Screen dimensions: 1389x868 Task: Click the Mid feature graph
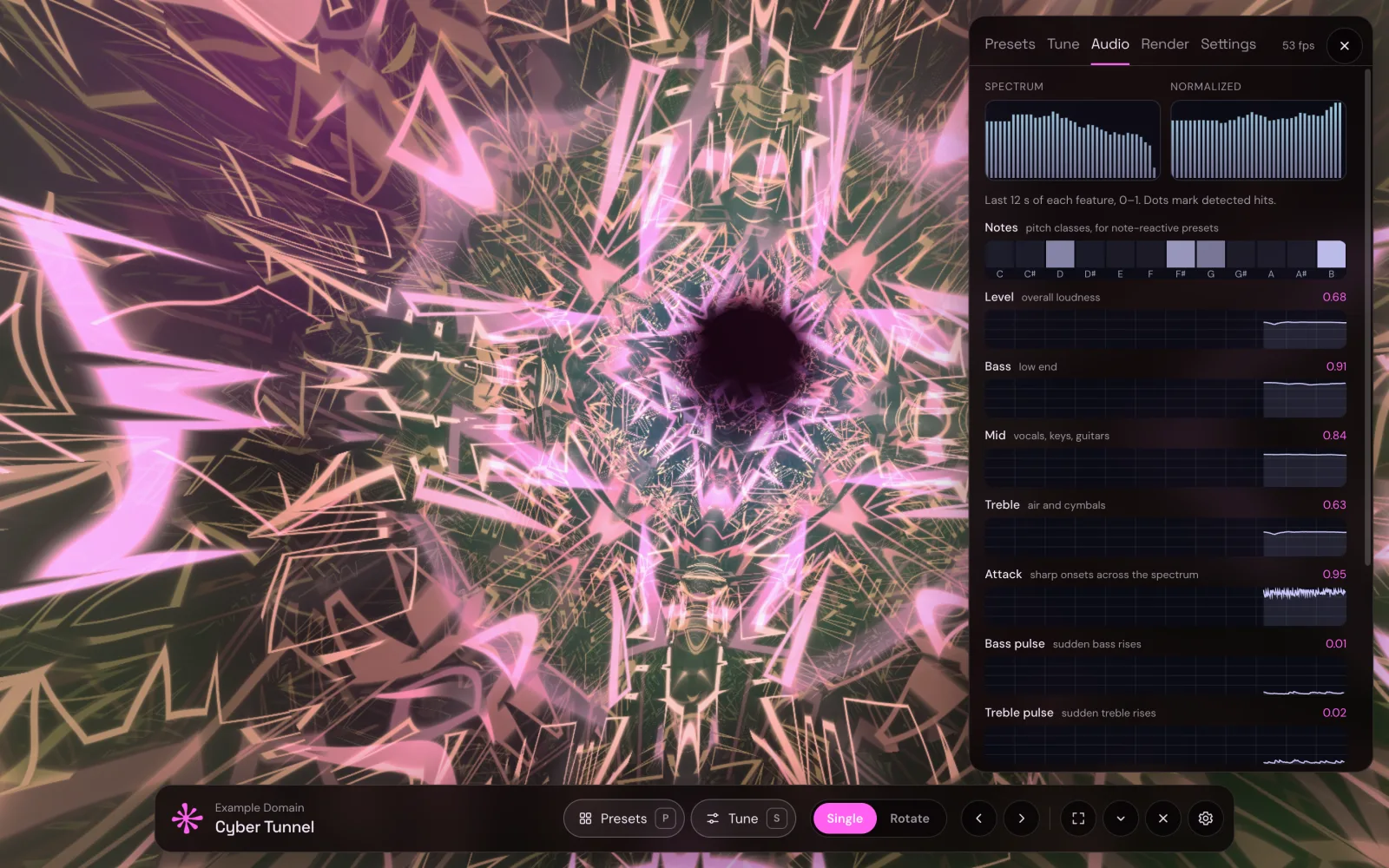tap(1165, 469)
